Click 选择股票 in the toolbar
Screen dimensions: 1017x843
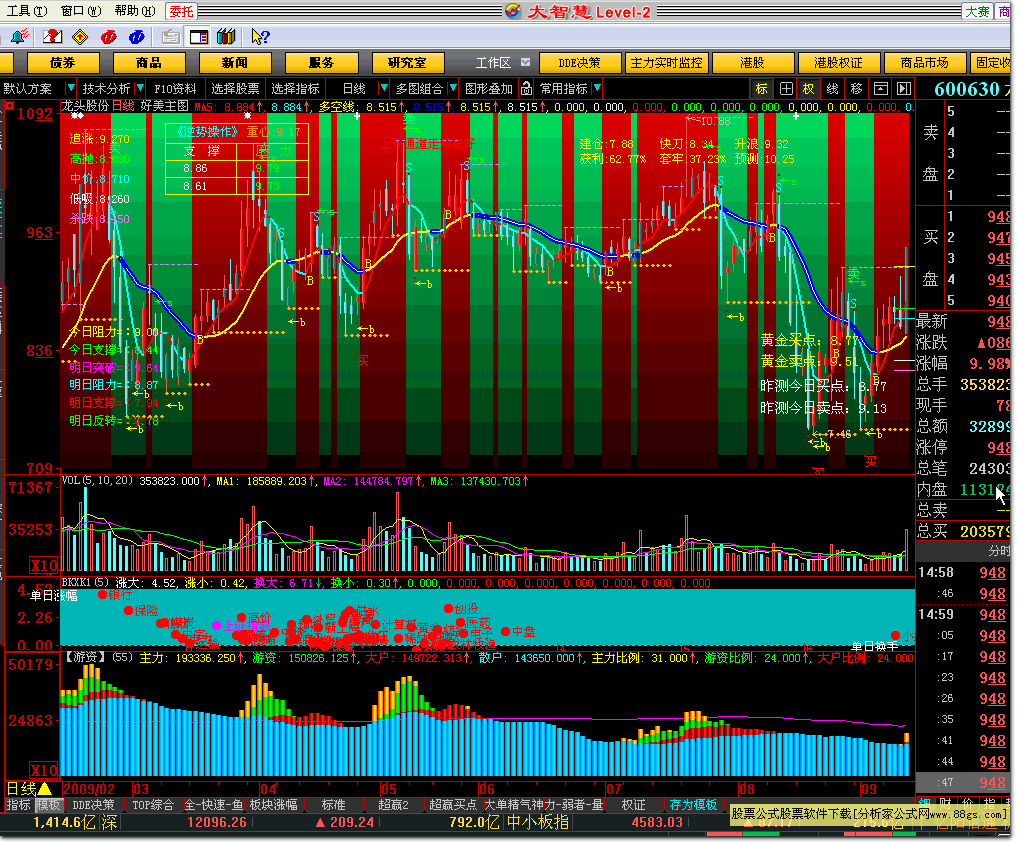pos(235,89)
